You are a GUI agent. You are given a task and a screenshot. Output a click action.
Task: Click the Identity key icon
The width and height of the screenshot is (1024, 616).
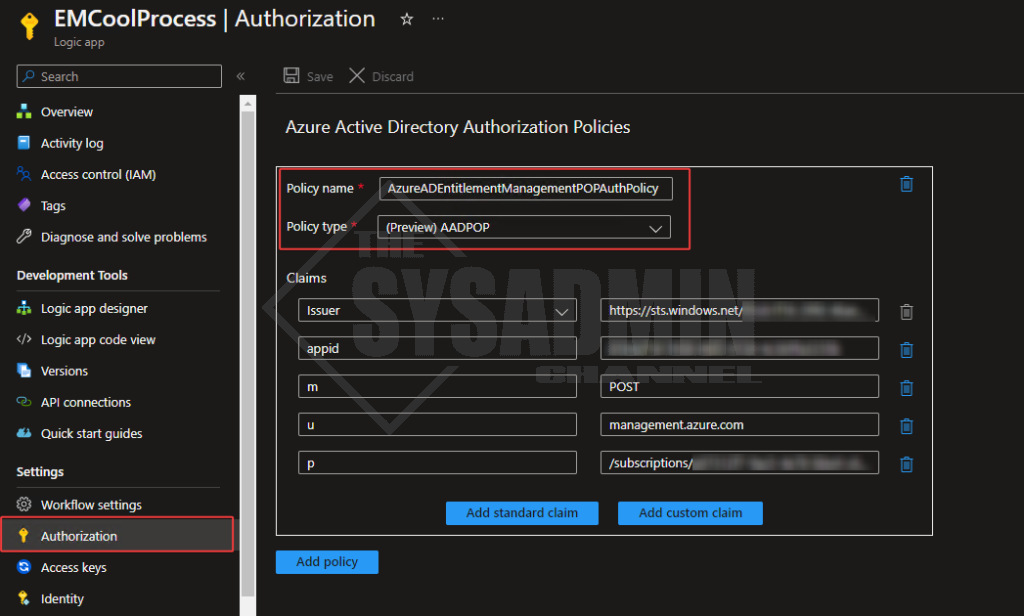point(24,598)
